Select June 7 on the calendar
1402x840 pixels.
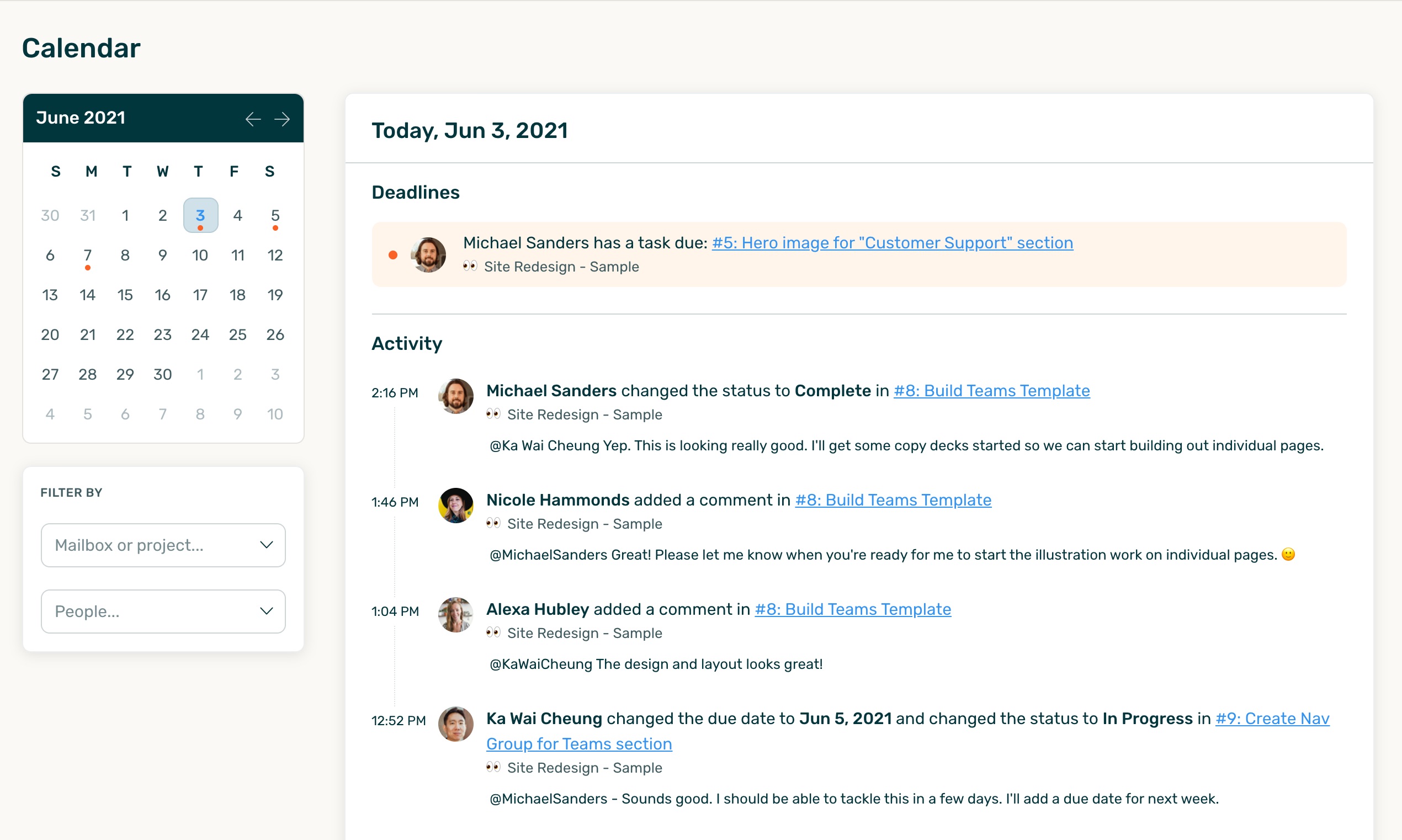[x=87, y=255]
